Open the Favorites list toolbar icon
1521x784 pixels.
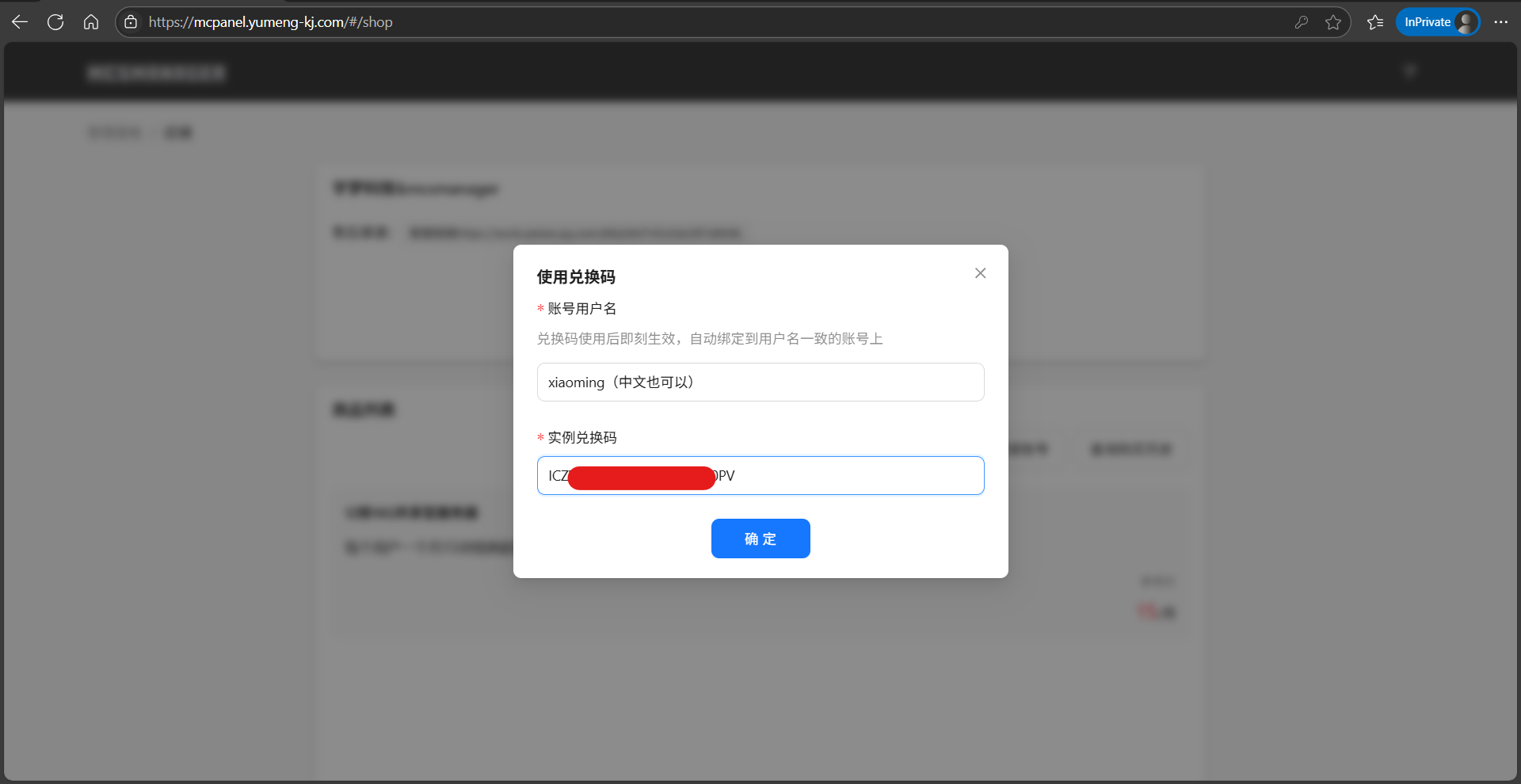point(1375,22)
